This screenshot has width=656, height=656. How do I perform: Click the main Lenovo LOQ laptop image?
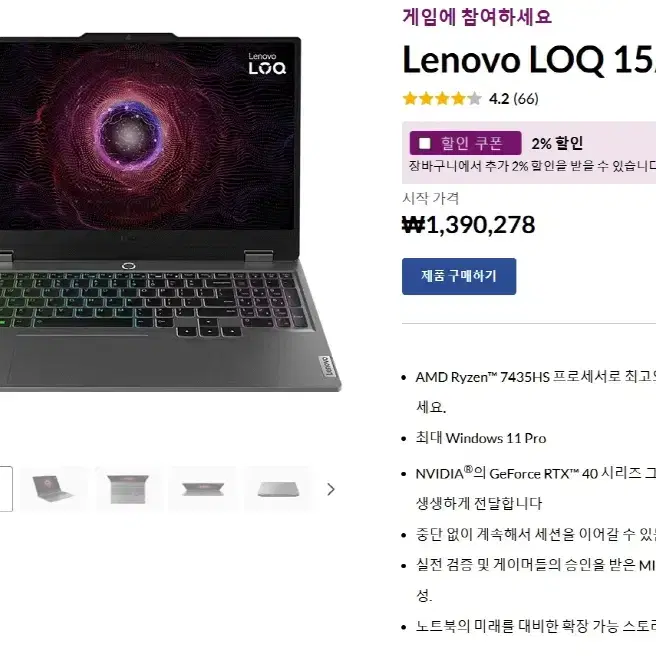tap(167, 211)
